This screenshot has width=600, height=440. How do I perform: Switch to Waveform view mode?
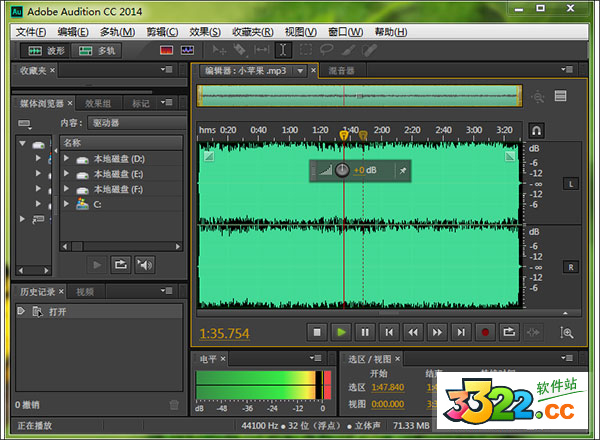46,49
